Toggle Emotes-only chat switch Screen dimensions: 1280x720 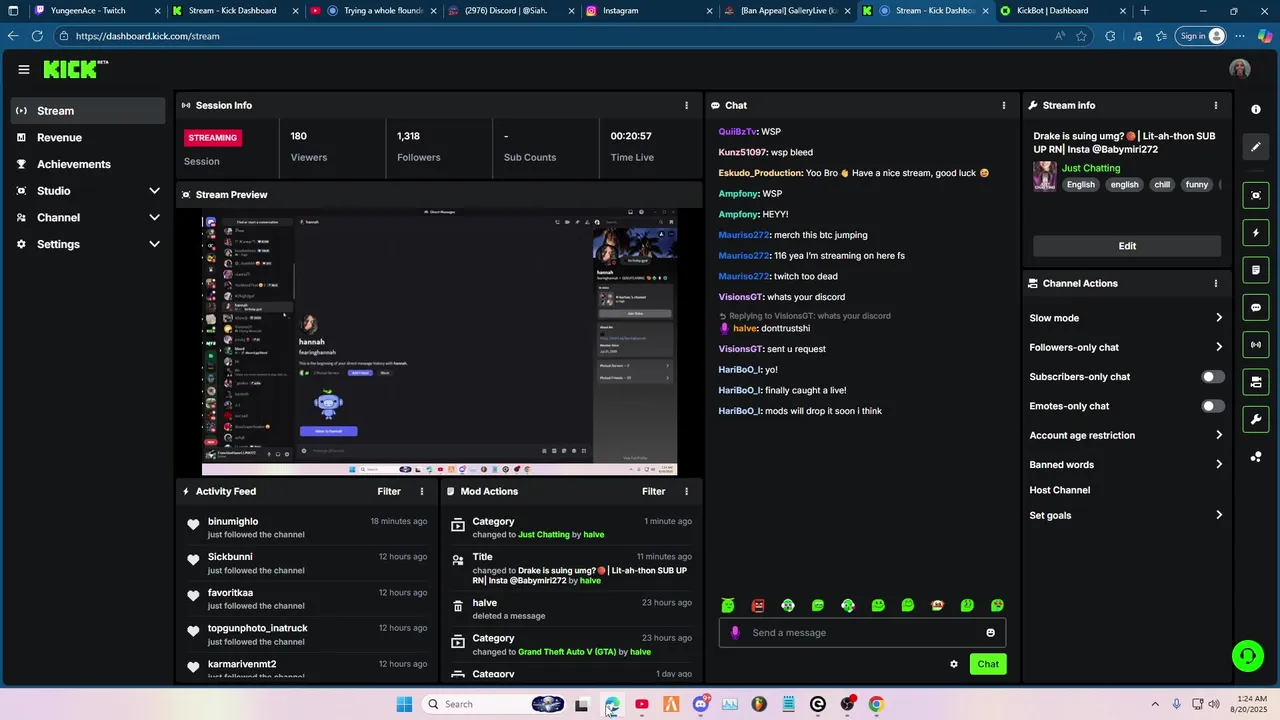coord(1212,406)
